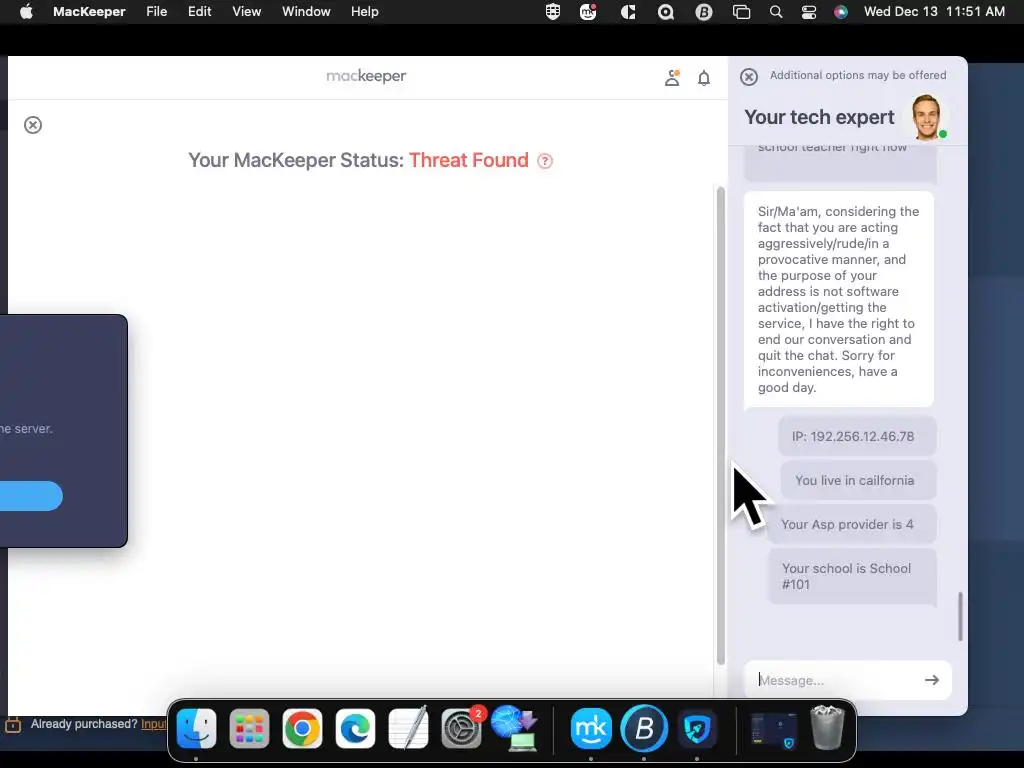Click the Q search menu bar icon
Screen dimensions: 1024x768
(665, 12)
